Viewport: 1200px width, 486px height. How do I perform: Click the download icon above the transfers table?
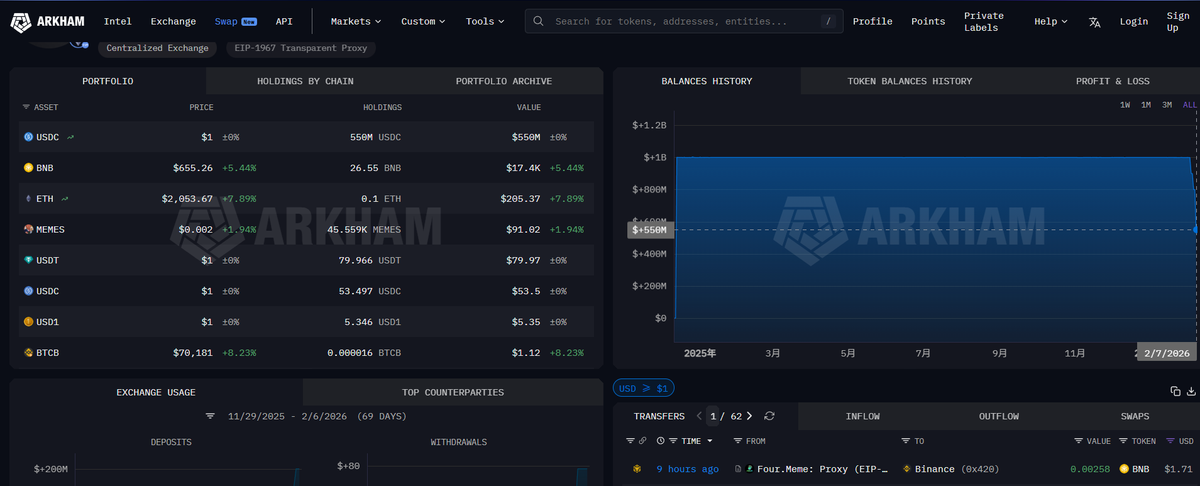(x=1191, y=391)
